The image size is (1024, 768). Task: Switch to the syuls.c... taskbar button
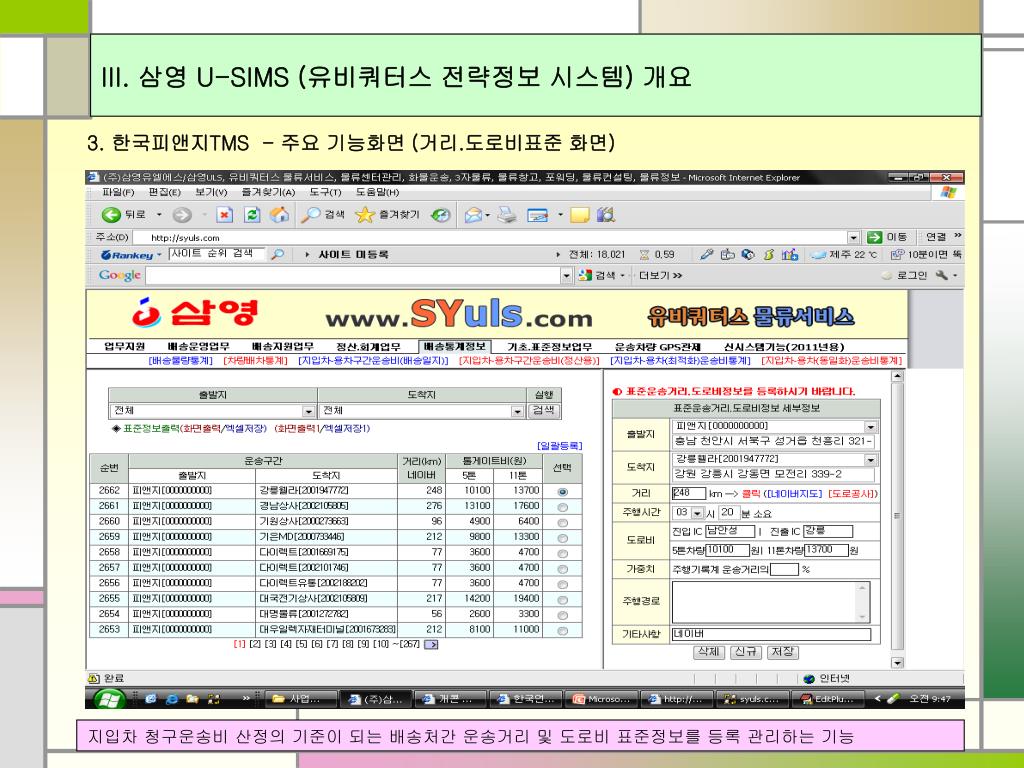752,699
